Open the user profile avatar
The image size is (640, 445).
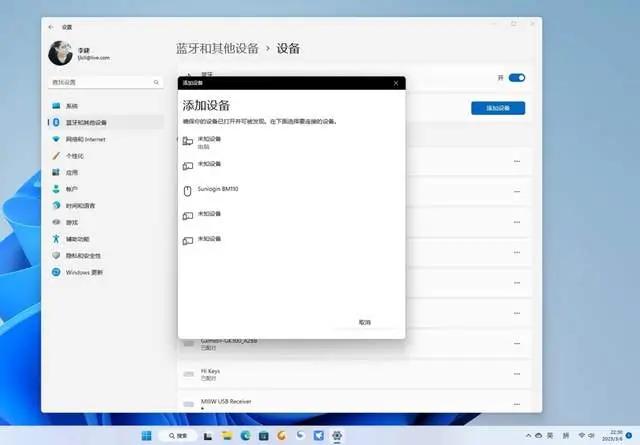[60, 53]
